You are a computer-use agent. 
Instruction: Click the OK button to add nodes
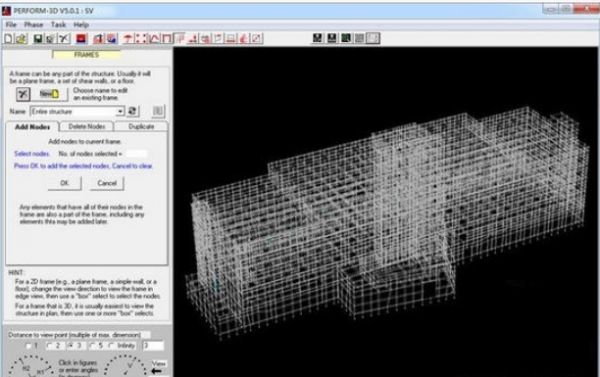click(64, 183)
